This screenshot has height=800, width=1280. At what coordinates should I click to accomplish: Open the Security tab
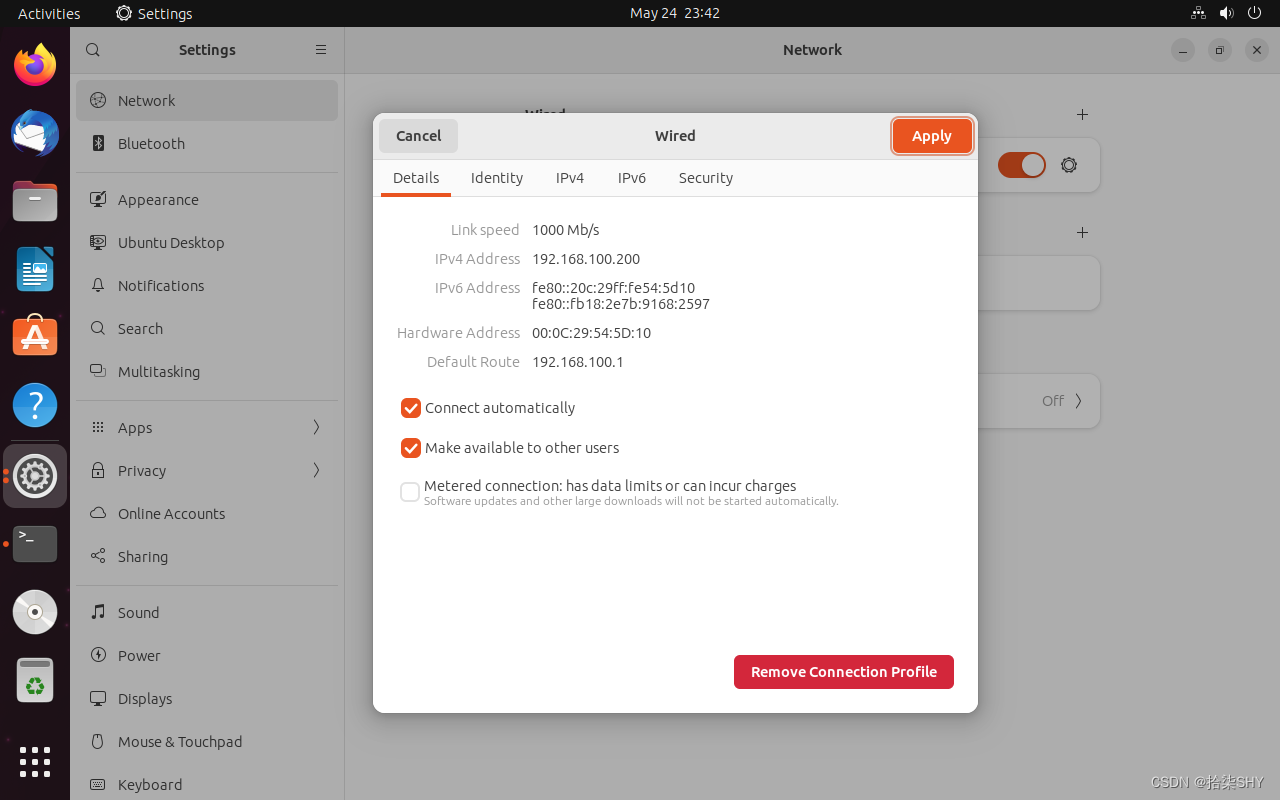point(705,177)
